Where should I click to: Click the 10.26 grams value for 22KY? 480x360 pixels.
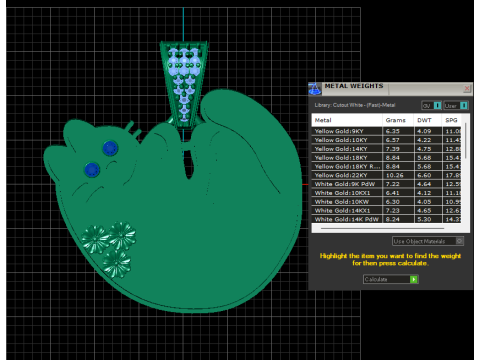395,175
